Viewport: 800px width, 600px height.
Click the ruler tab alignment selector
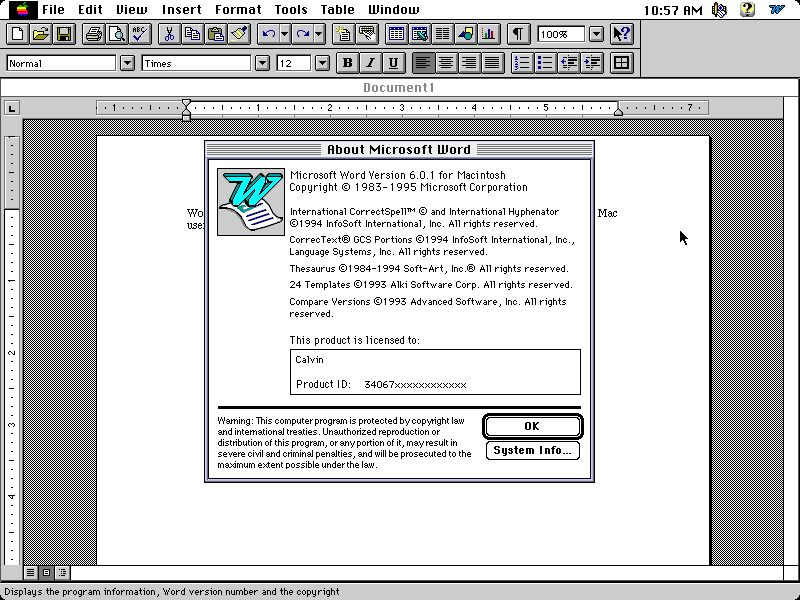click(12, 108)
